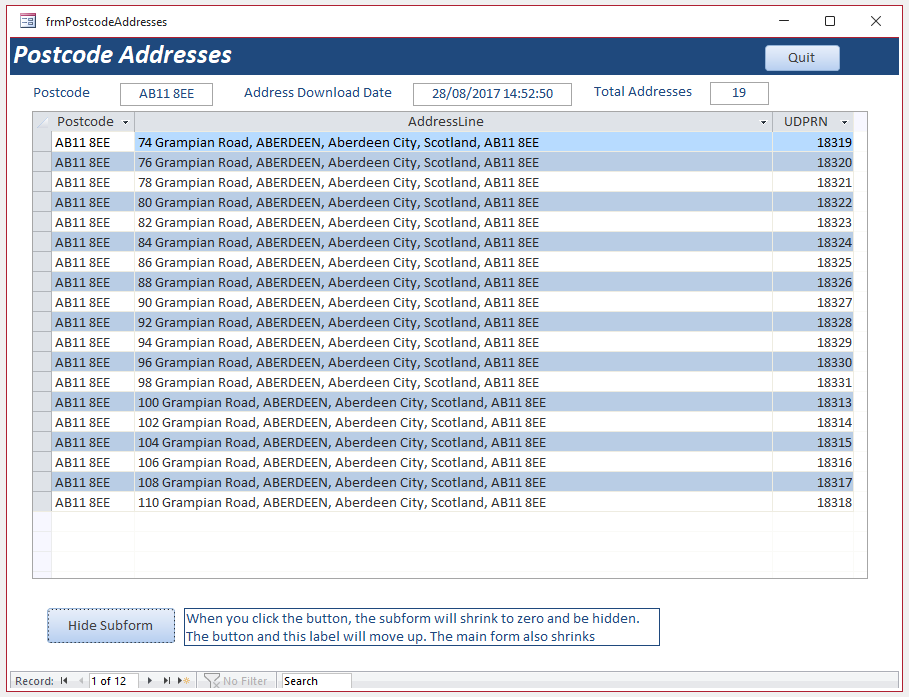Click the AddressLine column header label

(x=445, y=122)
